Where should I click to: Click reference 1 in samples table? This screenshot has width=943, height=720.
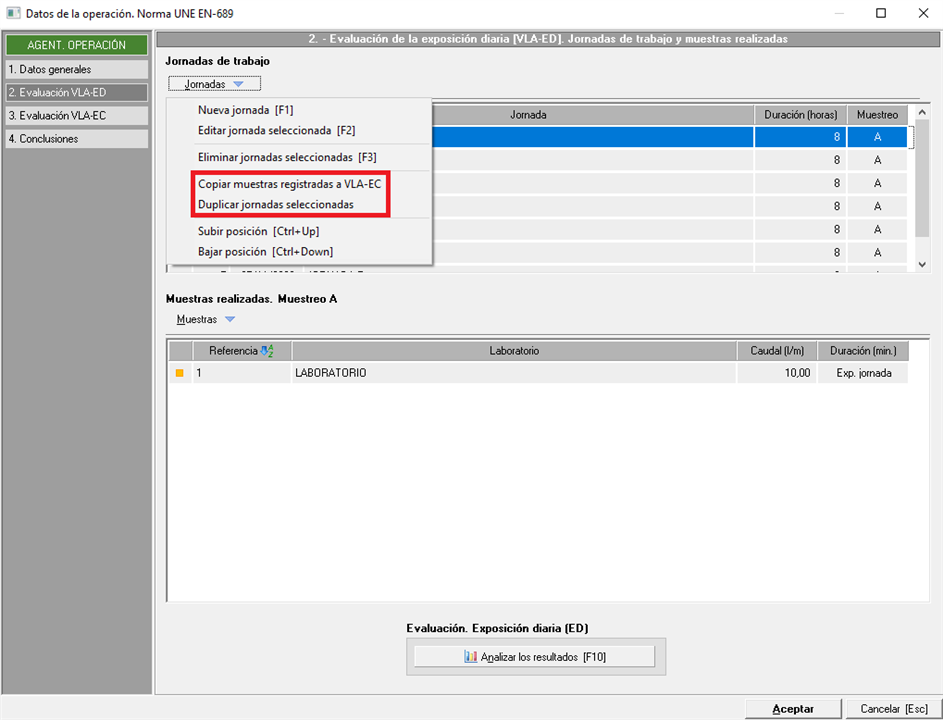click(x=242, y=373)
